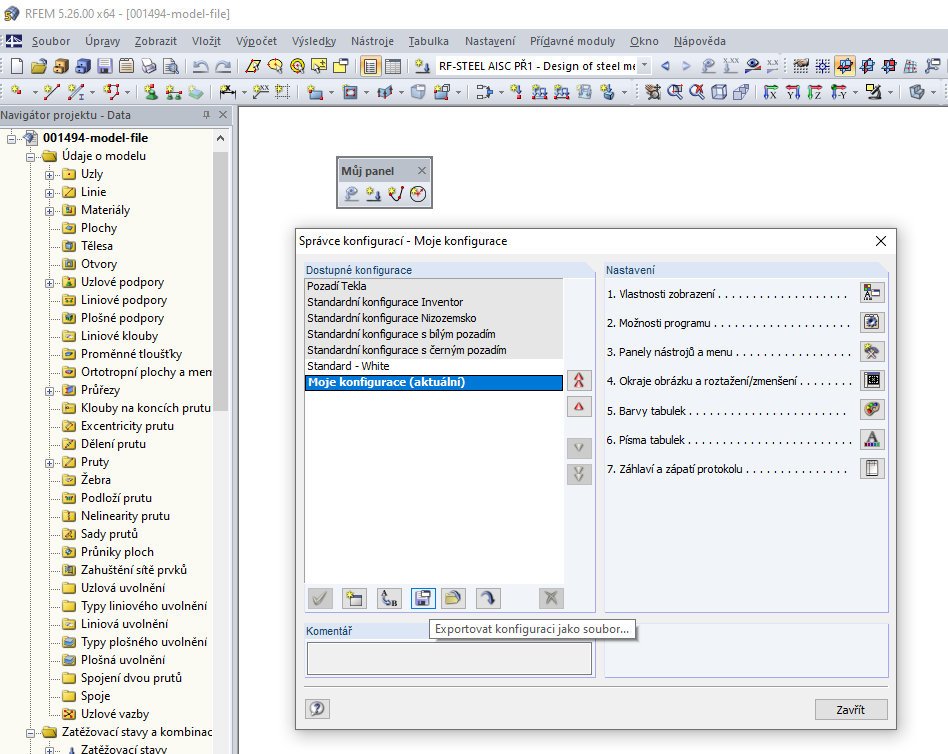Image resolution: width=948 pixels, height=754 pixels.
Task: Expand the Uzlové podpory tree node
Action: pyautogui.click(x=50, y=283)
